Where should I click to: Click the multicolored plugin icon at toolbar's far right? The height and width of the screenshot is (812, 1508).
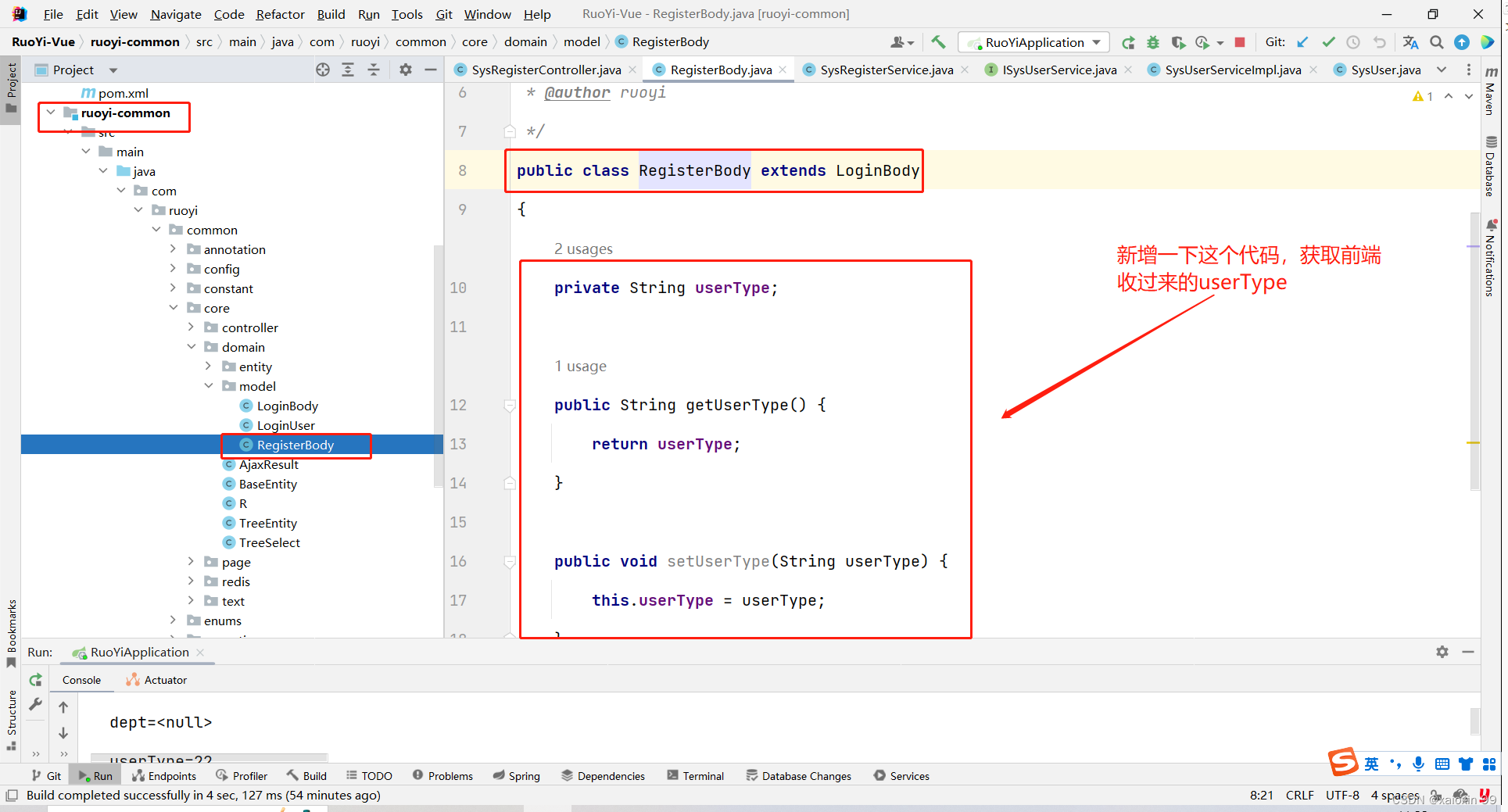point(1488,42)
